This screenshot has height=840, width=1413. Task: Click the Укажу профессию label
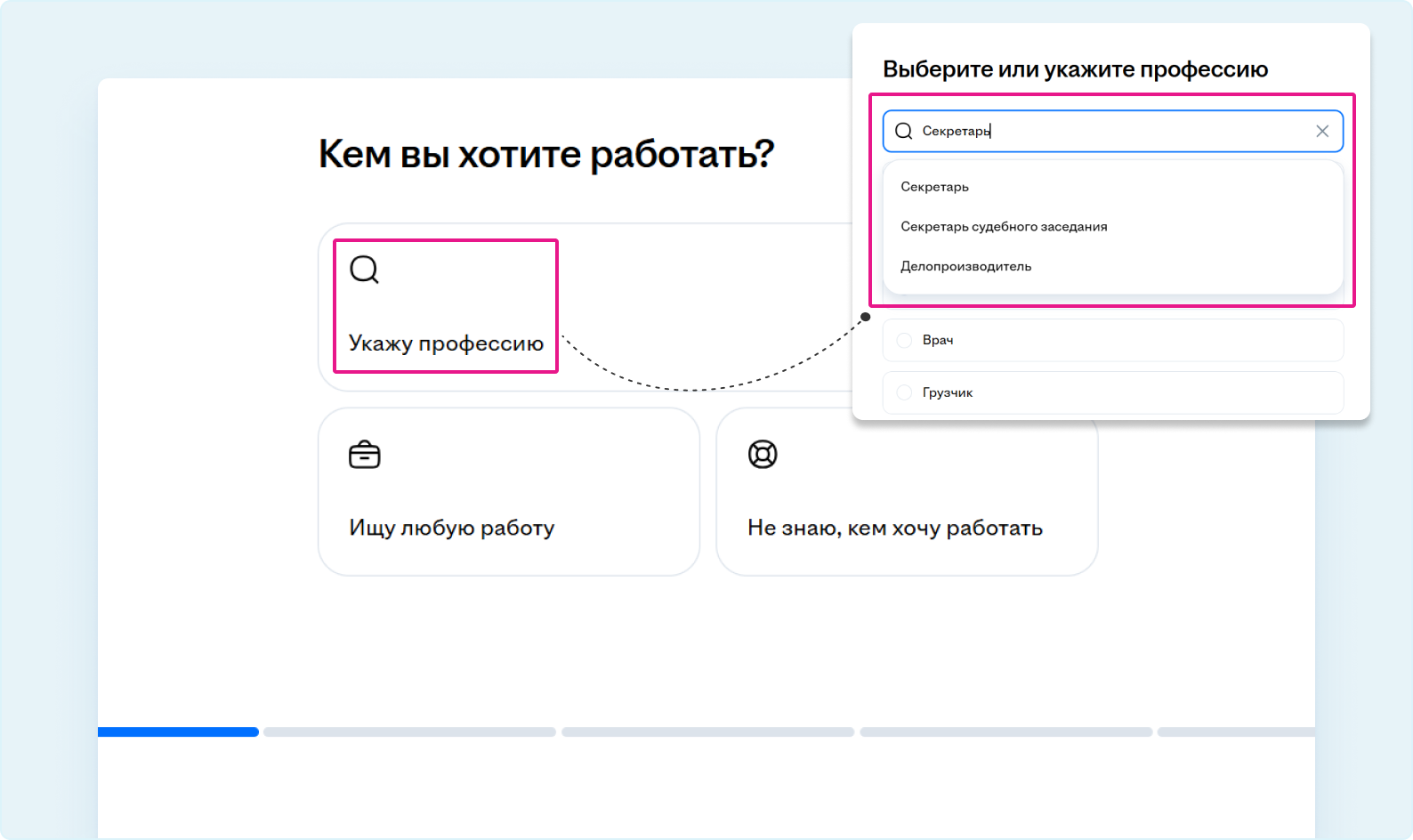(x=446, y=343)
